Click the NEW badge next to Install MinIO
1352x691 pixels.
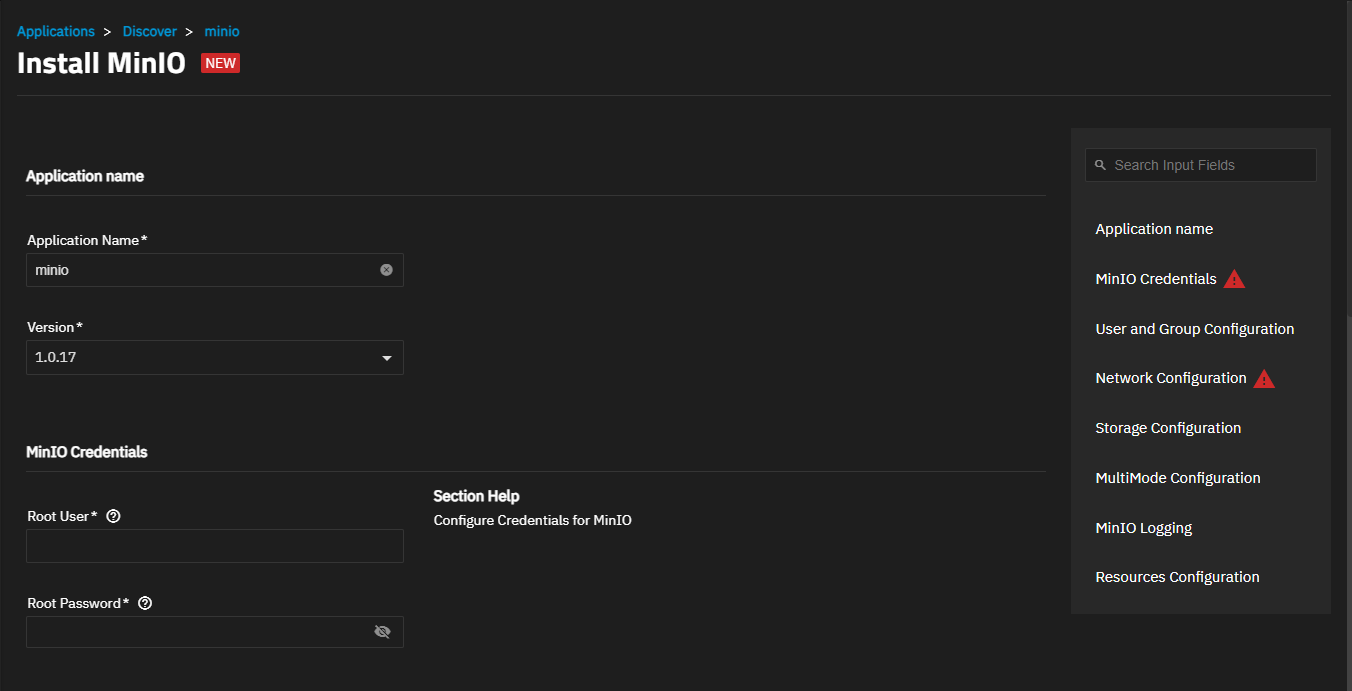(x=220, y=63)
